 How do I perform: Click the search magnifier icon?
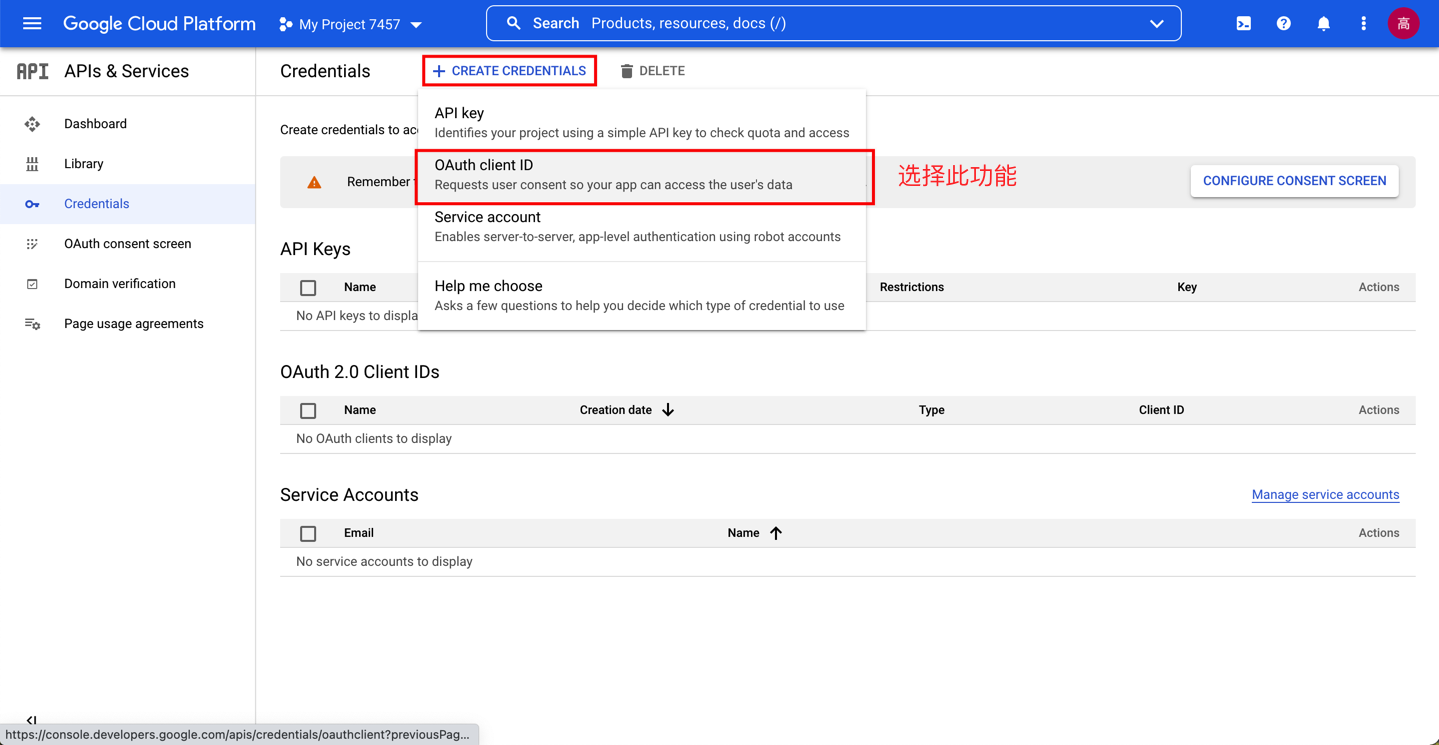point(513,23)
